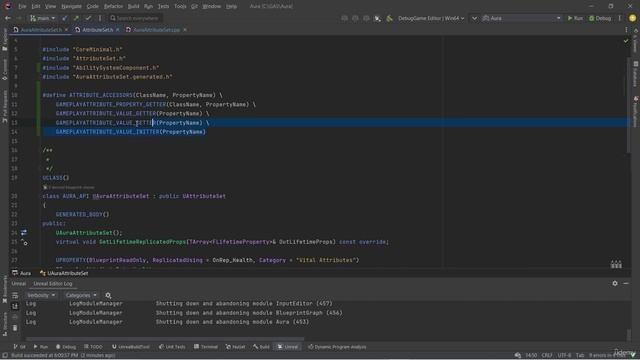This screenshot has width=640, height=360.
Task: Open the more actions menu beside Debug
Action: point(620,18)
